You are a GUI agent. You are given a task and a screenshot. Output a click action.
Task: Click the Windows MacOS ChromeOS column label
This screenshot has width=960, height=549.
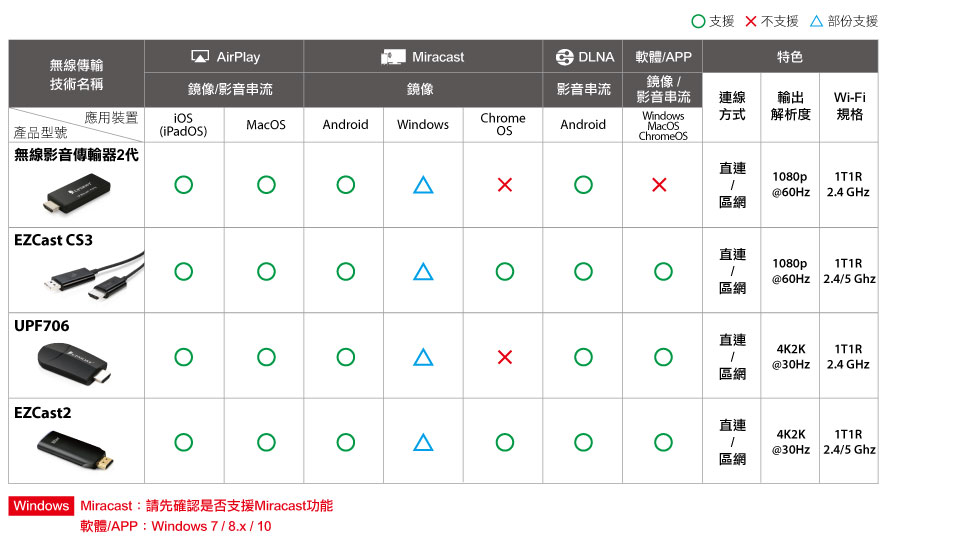(663, 126)
